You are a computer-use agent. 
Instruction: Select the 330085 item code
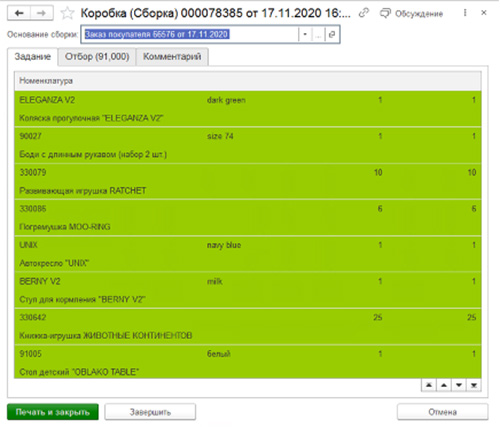(33, 209)
